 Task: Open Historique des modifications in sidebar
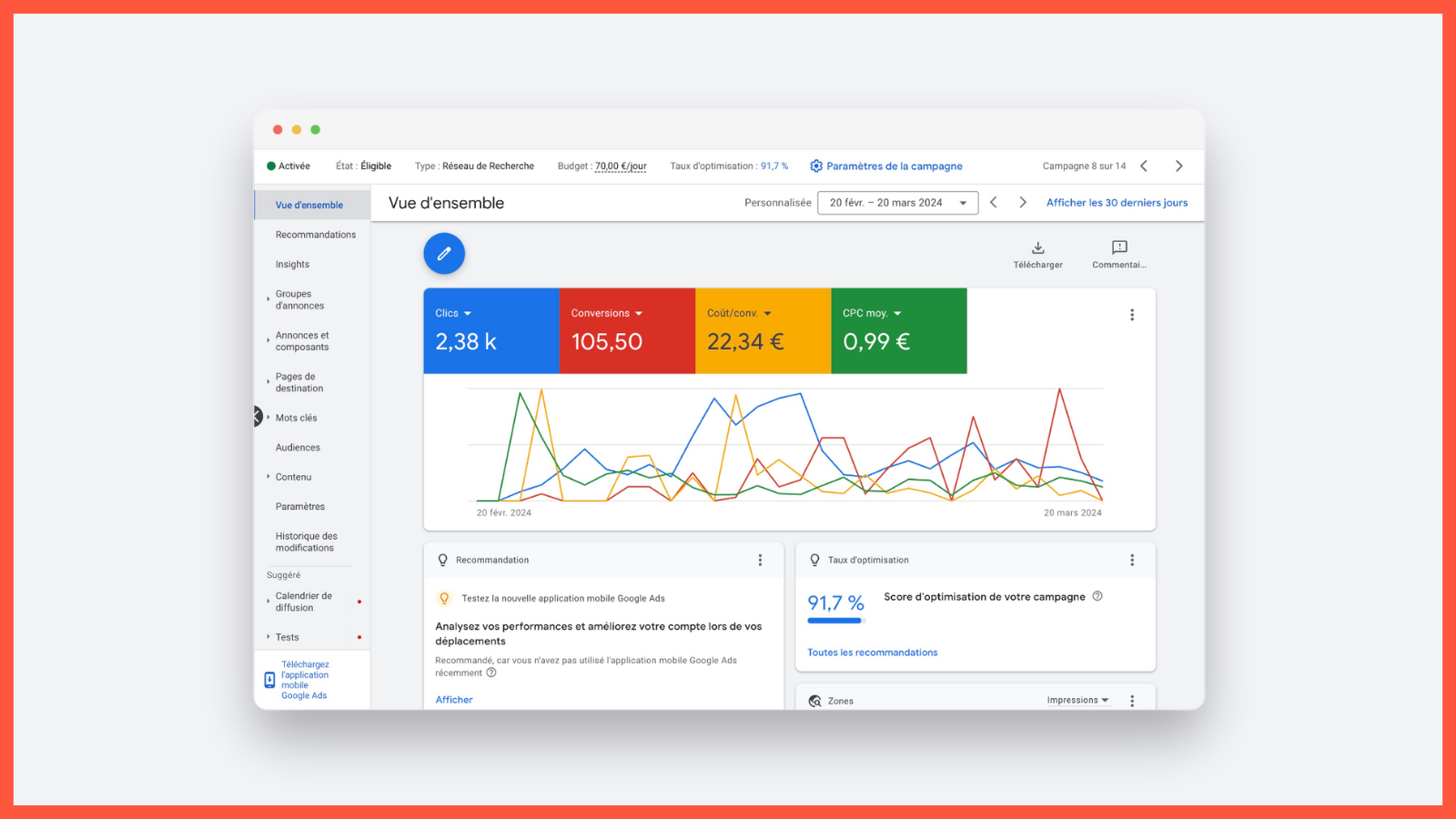[307, 541]
